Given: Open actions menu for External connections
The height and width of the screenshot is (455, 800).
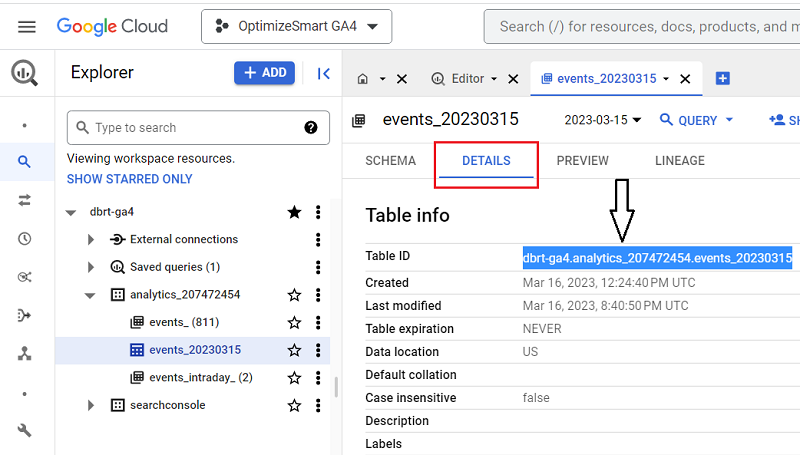Looking at the screenshot, I should [x=318, y=240].
